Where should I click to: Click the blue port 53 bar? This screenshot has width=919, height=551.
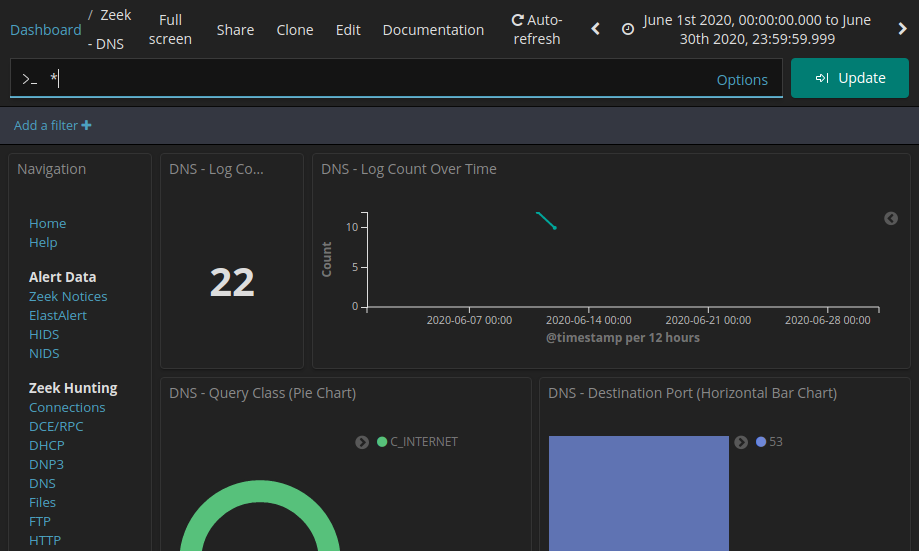tap(639, 493)
